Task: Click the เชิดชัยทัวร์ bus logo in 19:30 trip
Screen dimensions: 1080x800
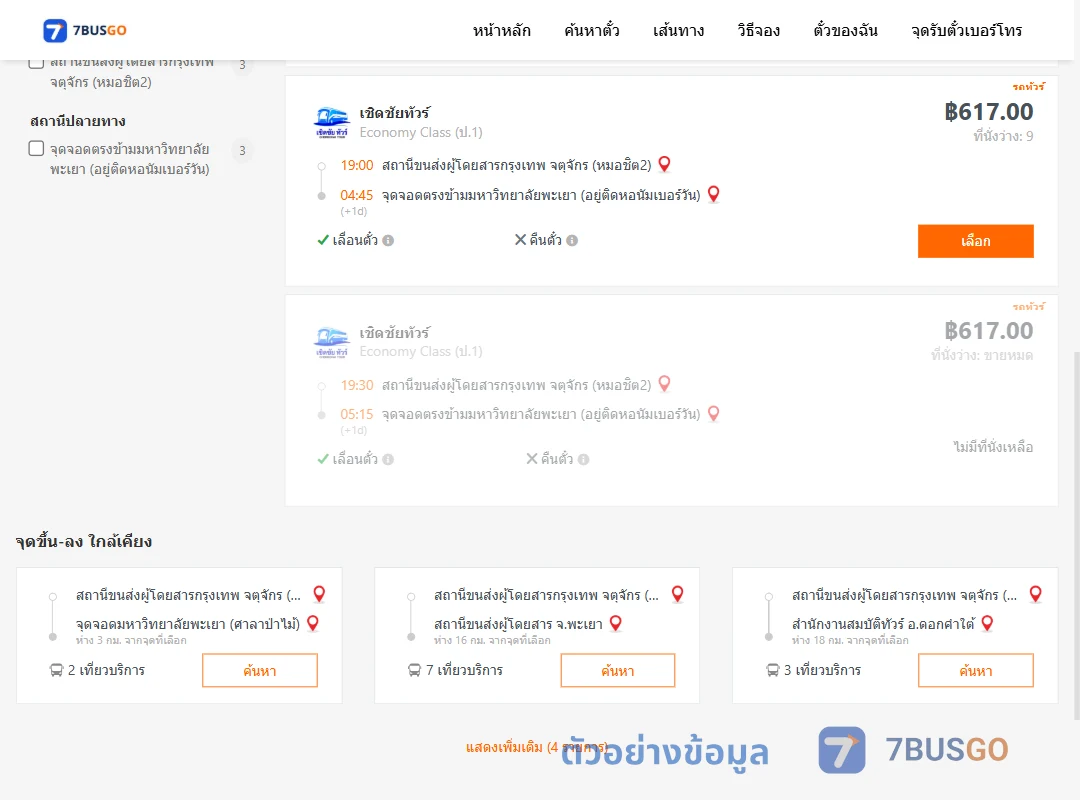Action: click(x=331, y=342)
